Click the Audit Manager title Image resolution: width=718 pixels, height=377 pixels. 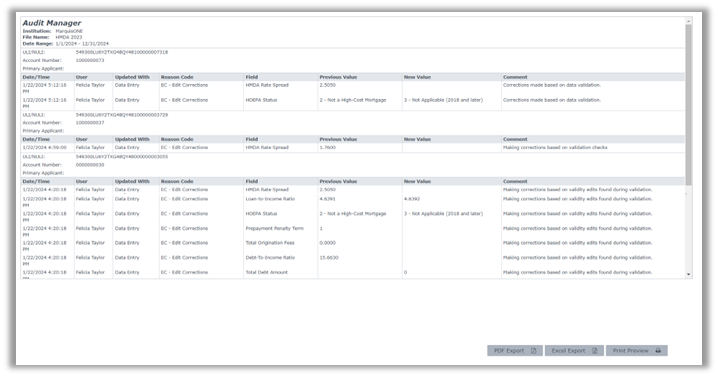coord(52,23)
